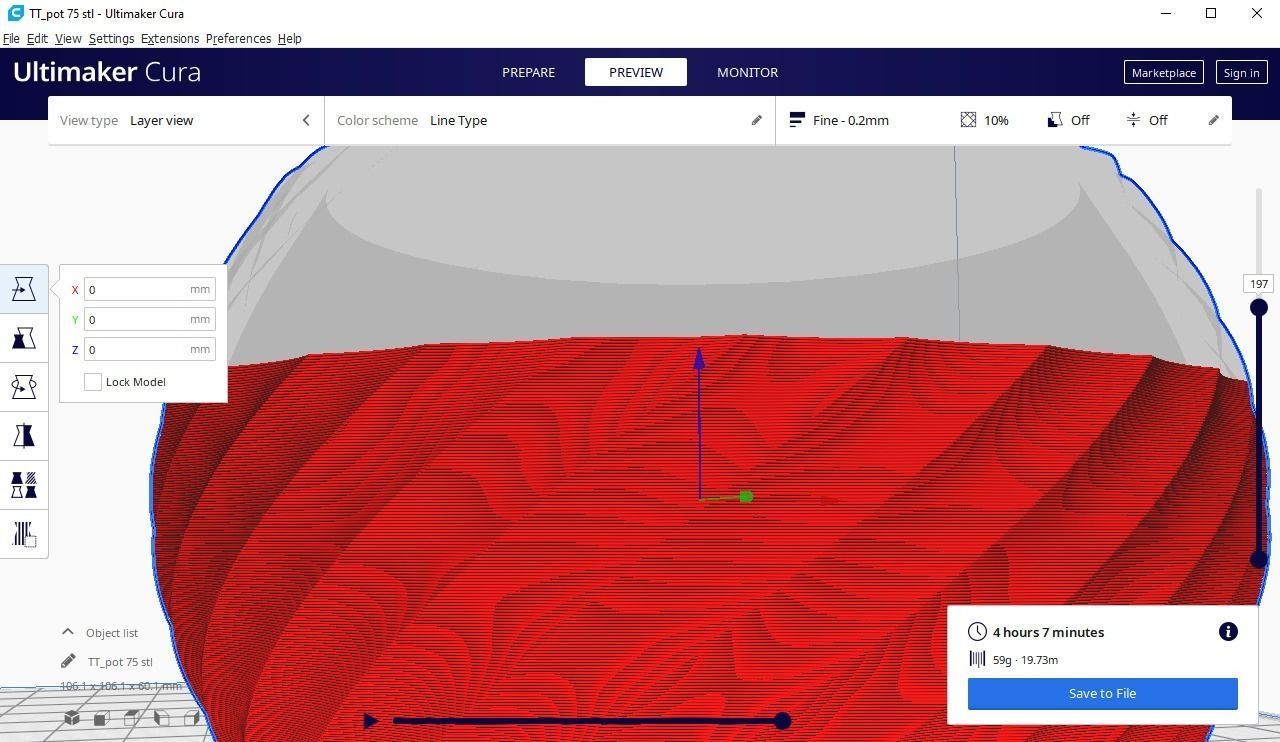Screen dimensions: 1280x742
Task: Switch to the PREPARE stage
Action: point(528,72)
